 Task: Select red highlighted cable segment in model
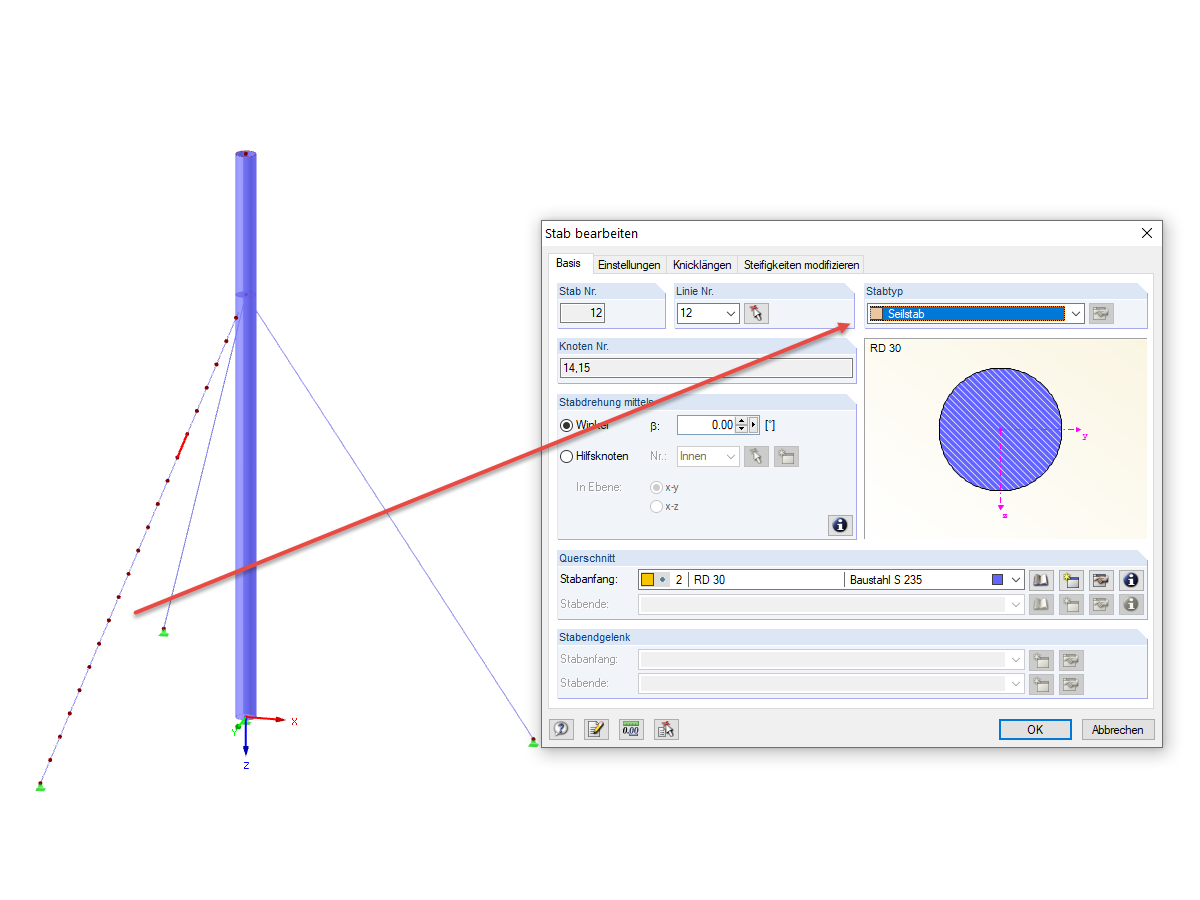183,445
